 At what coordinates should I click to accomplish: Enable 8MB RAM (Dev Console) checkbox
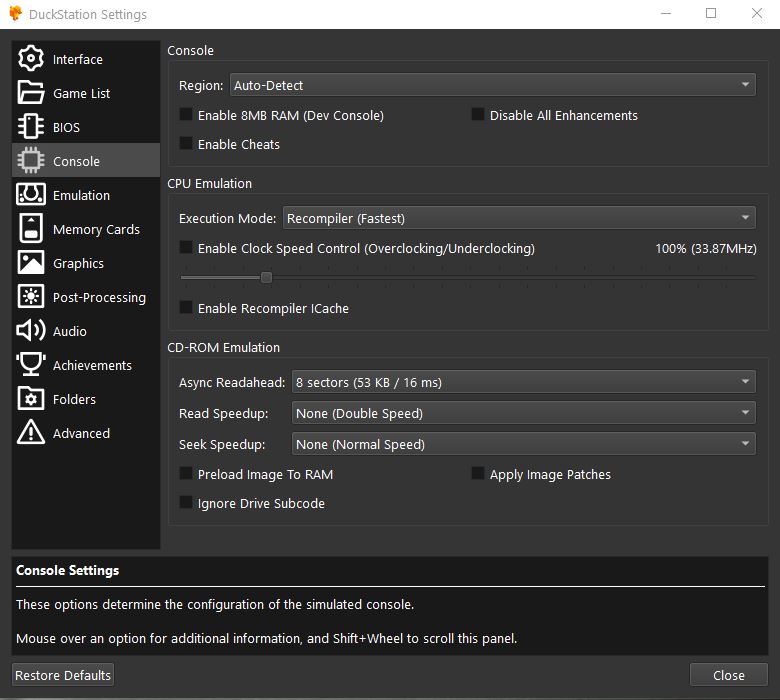(x=186, y=114)
